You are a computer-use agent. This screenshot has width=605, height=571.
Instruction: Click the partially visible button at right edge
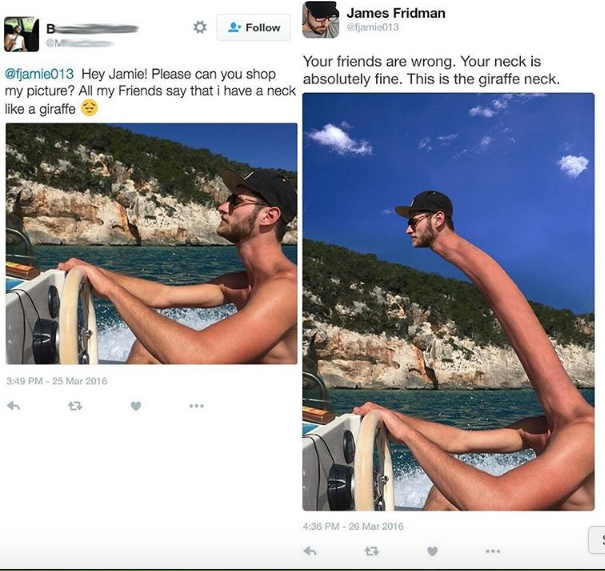click(x=597, y=539)
